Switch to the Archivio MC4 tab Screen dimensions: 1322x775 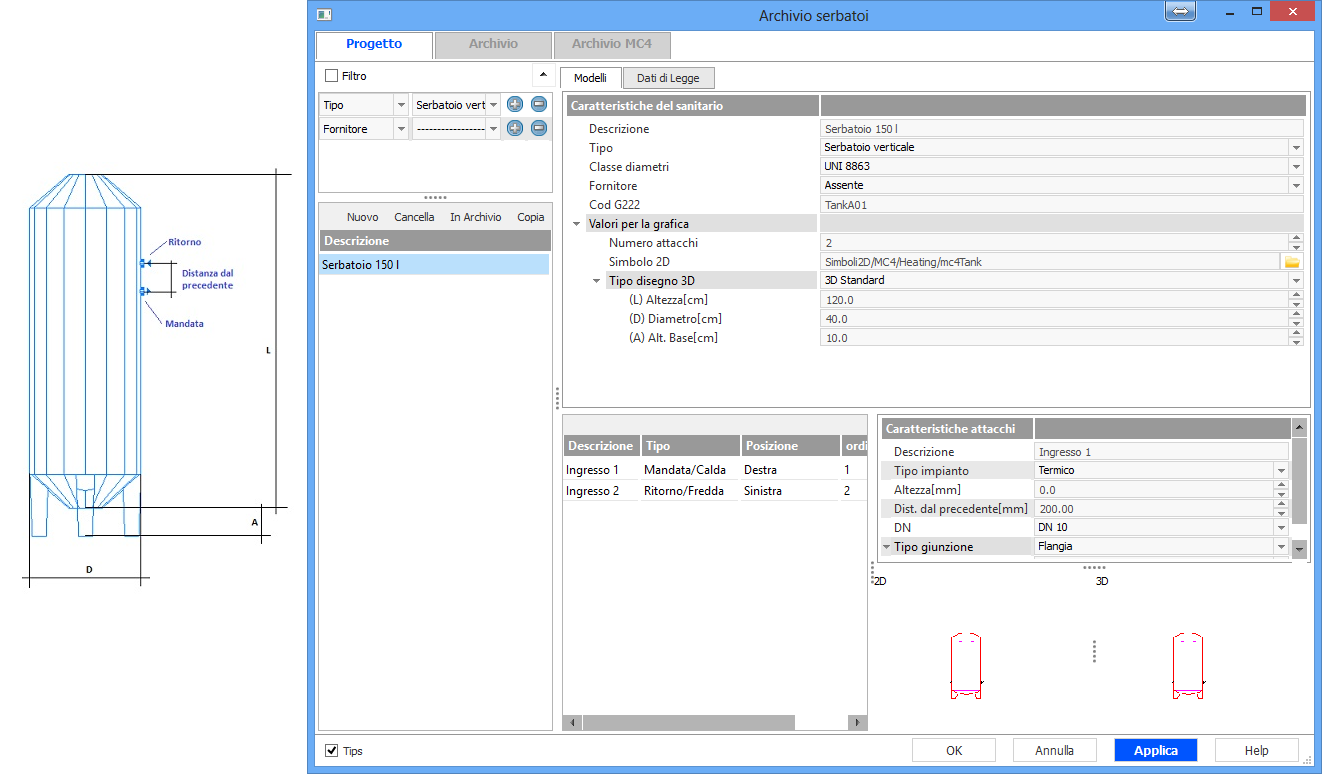coord(611,45)
